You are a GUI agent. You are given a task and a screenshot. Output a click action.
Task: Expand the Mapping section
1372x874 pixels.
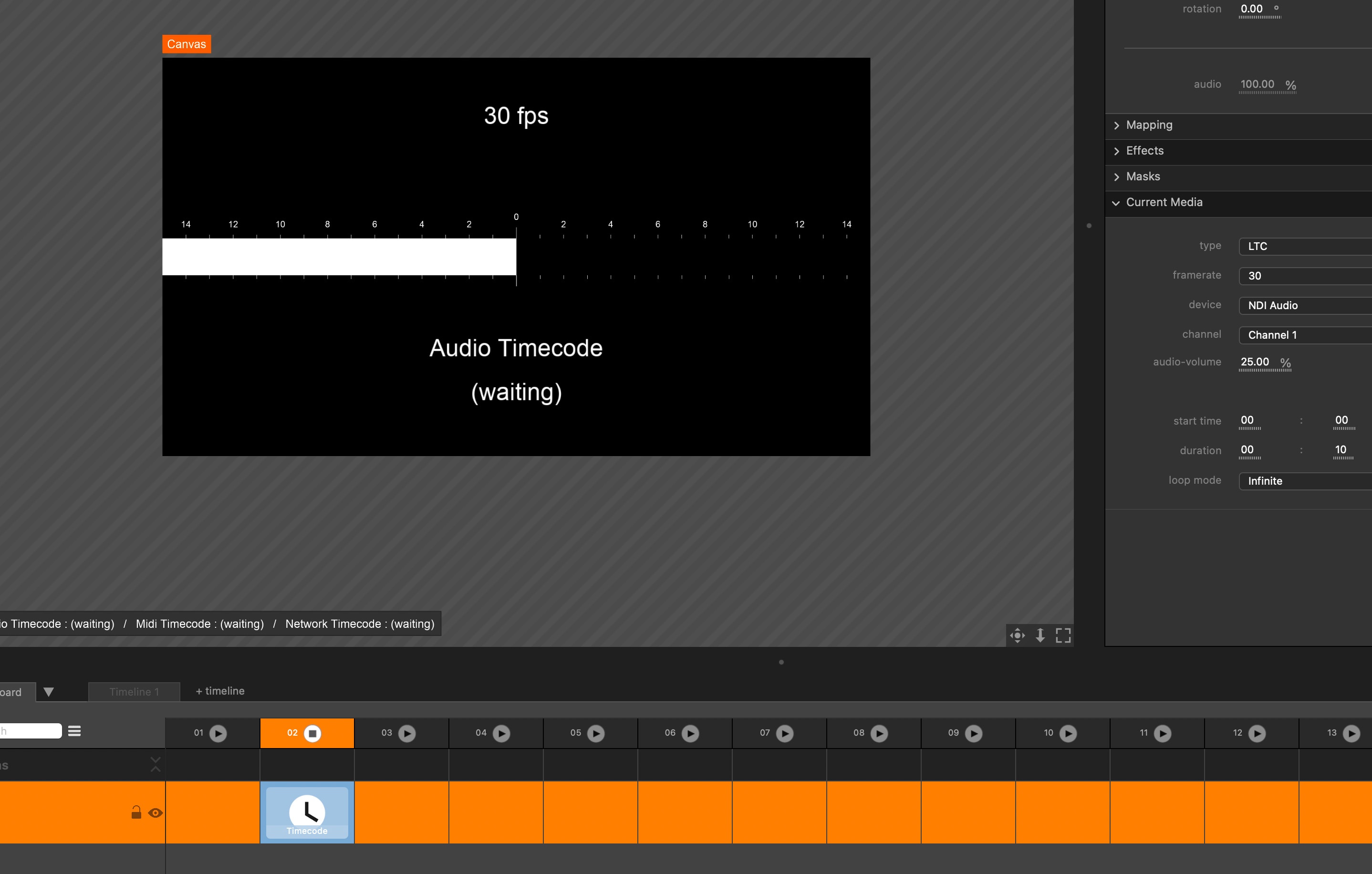(x=1149, y=125)
